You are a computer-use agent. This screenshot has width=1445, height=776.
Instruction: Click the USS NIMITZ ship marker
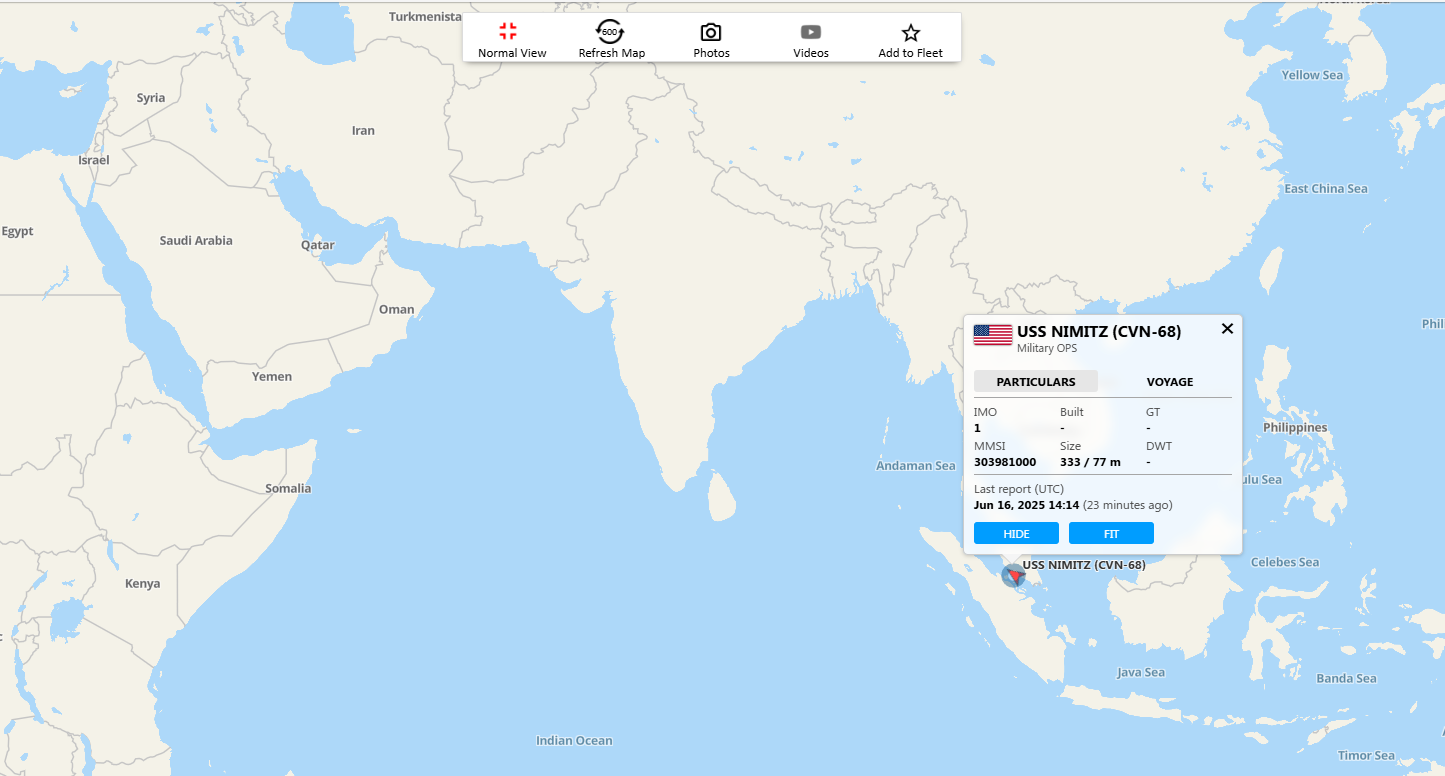coord(1014,575)
